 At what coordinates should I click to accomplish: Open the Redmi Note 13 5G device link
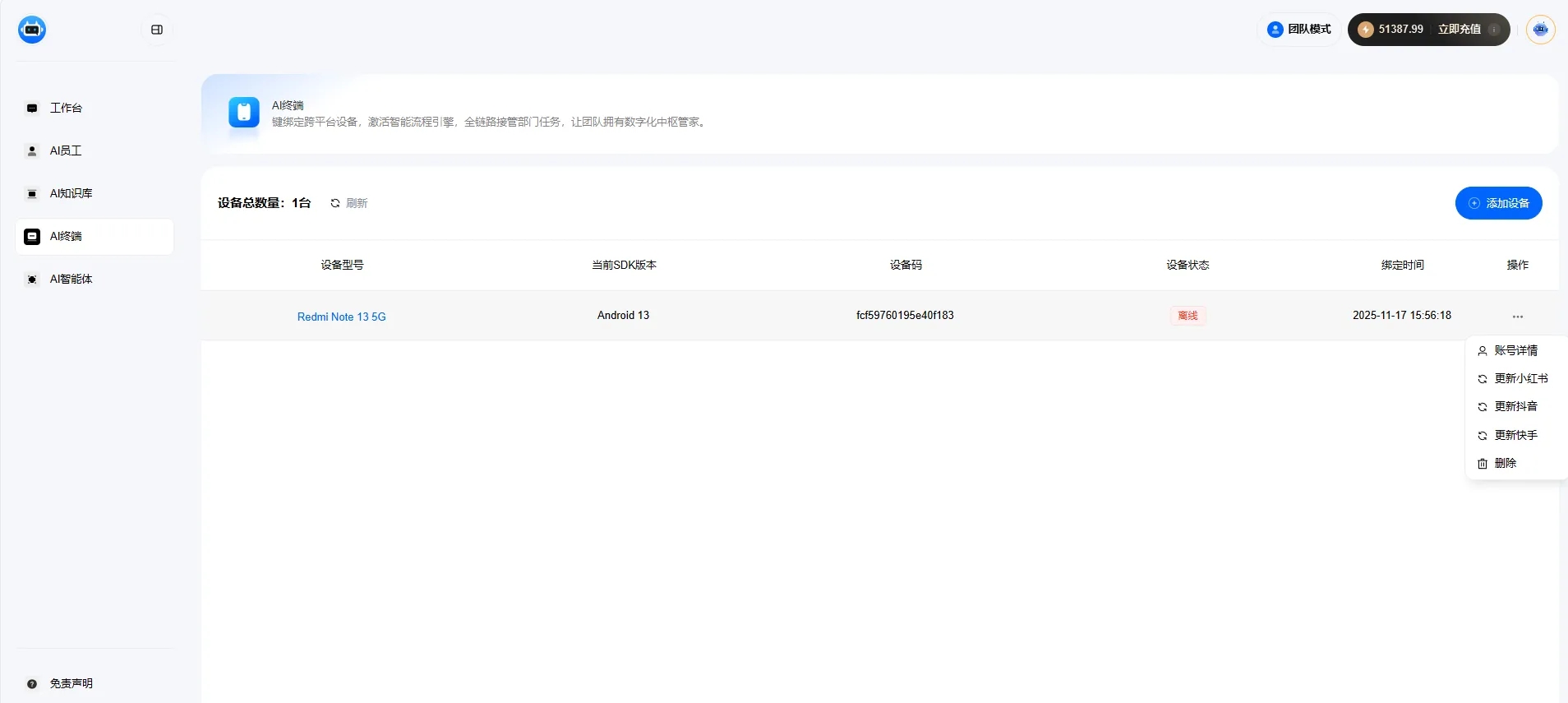341,317
